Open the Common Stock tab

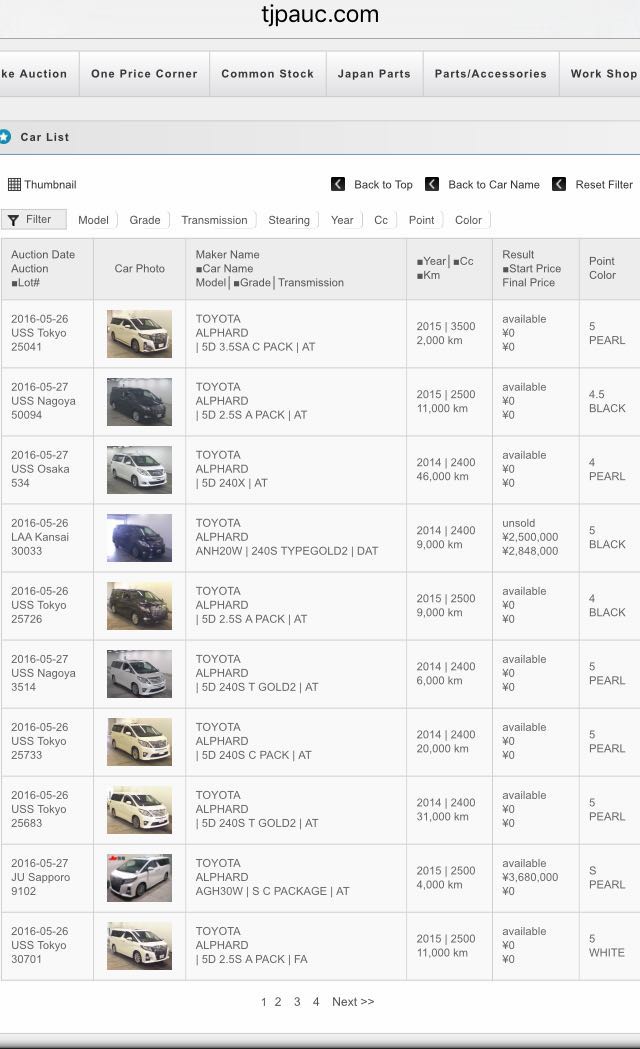(x=267, y=74)
